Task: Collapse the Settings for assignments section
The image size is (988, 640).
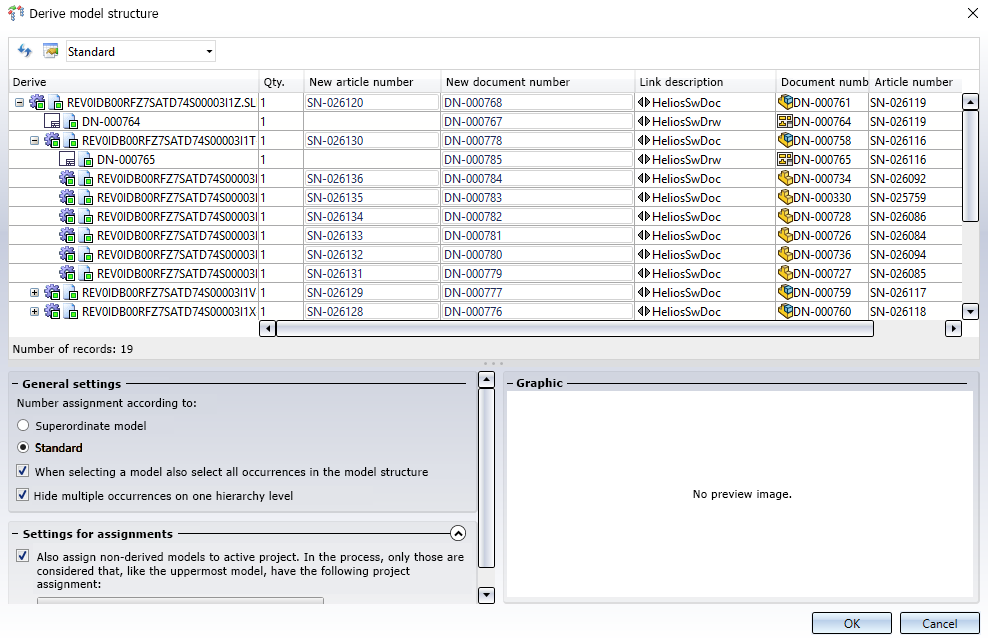Action: pyautogui.click(x=458, y=534)
